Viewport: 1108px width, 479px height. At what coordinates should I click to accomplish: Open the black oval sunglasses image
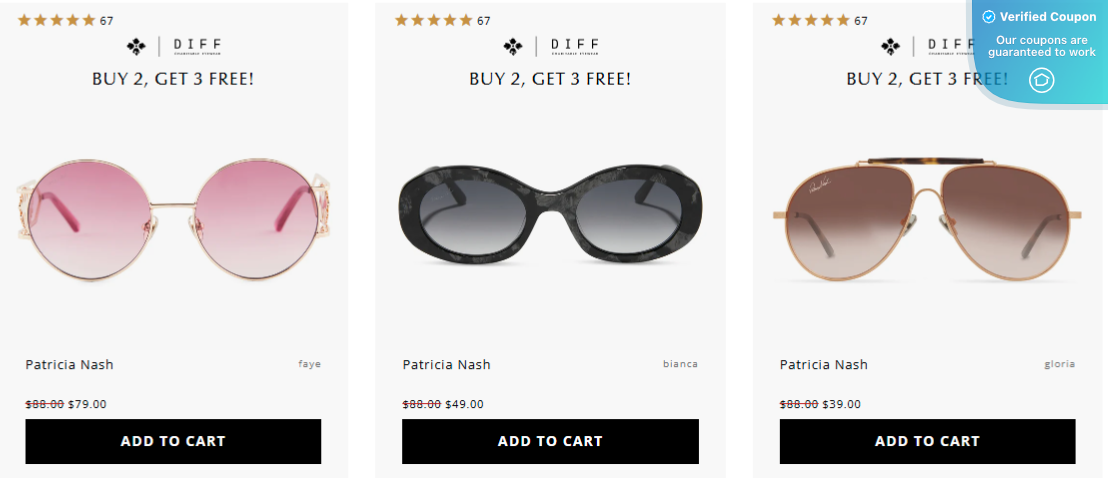click(550, 212)
